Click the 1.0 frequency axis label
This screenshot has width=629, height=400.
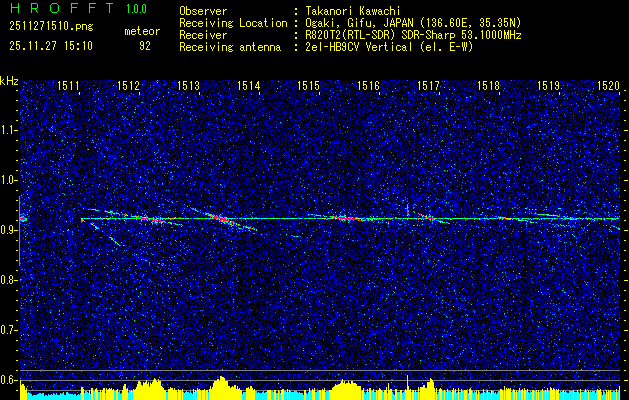(x=9, y=180)
